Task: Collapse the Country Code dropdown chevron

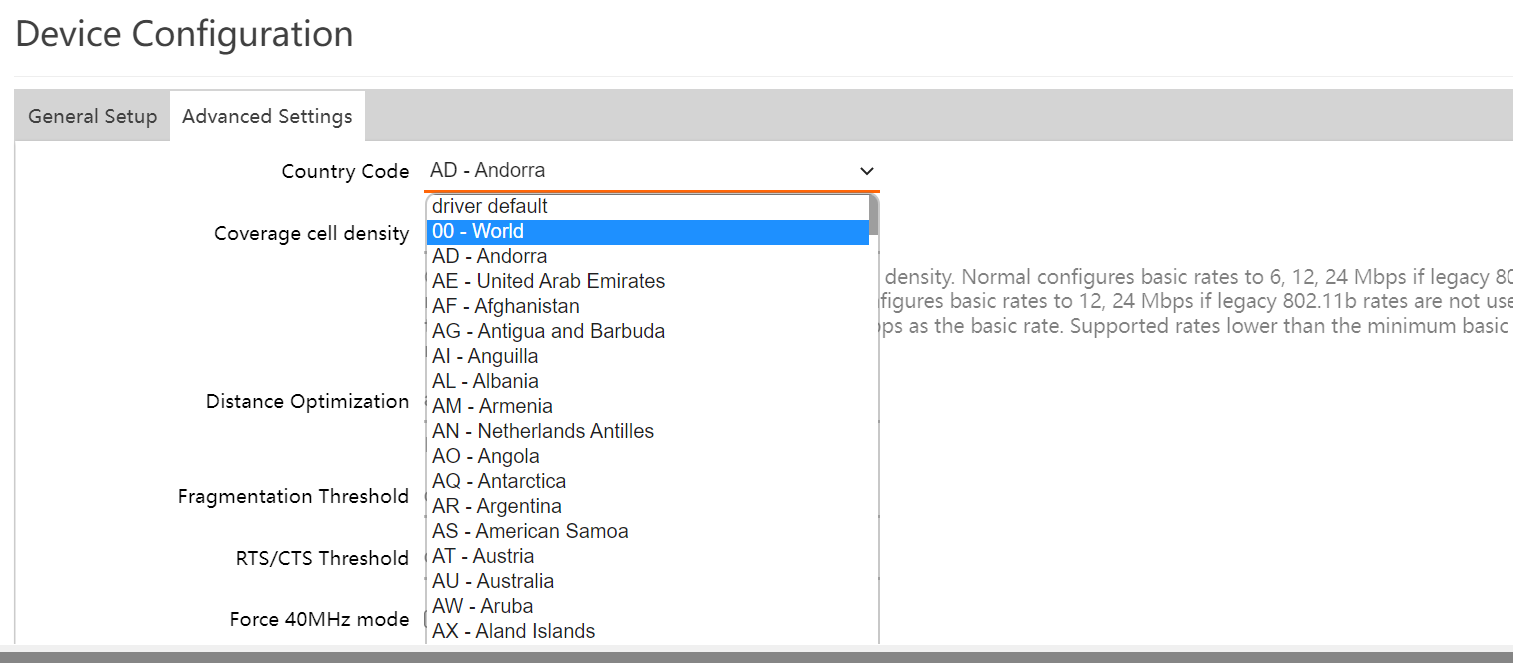Action: tap(866, 171)
